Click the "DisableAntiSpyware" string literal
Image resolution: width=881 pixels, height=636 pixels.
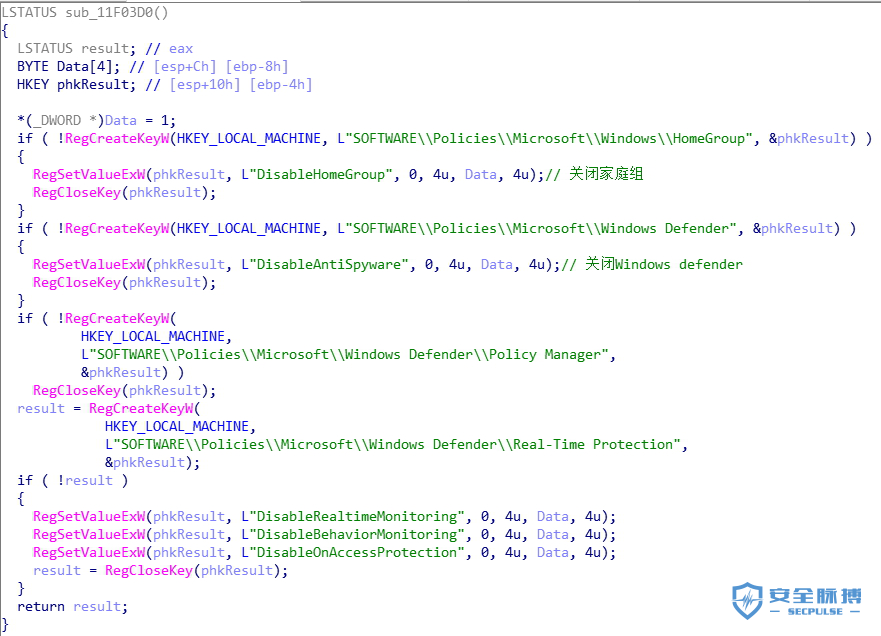point(325,264)
